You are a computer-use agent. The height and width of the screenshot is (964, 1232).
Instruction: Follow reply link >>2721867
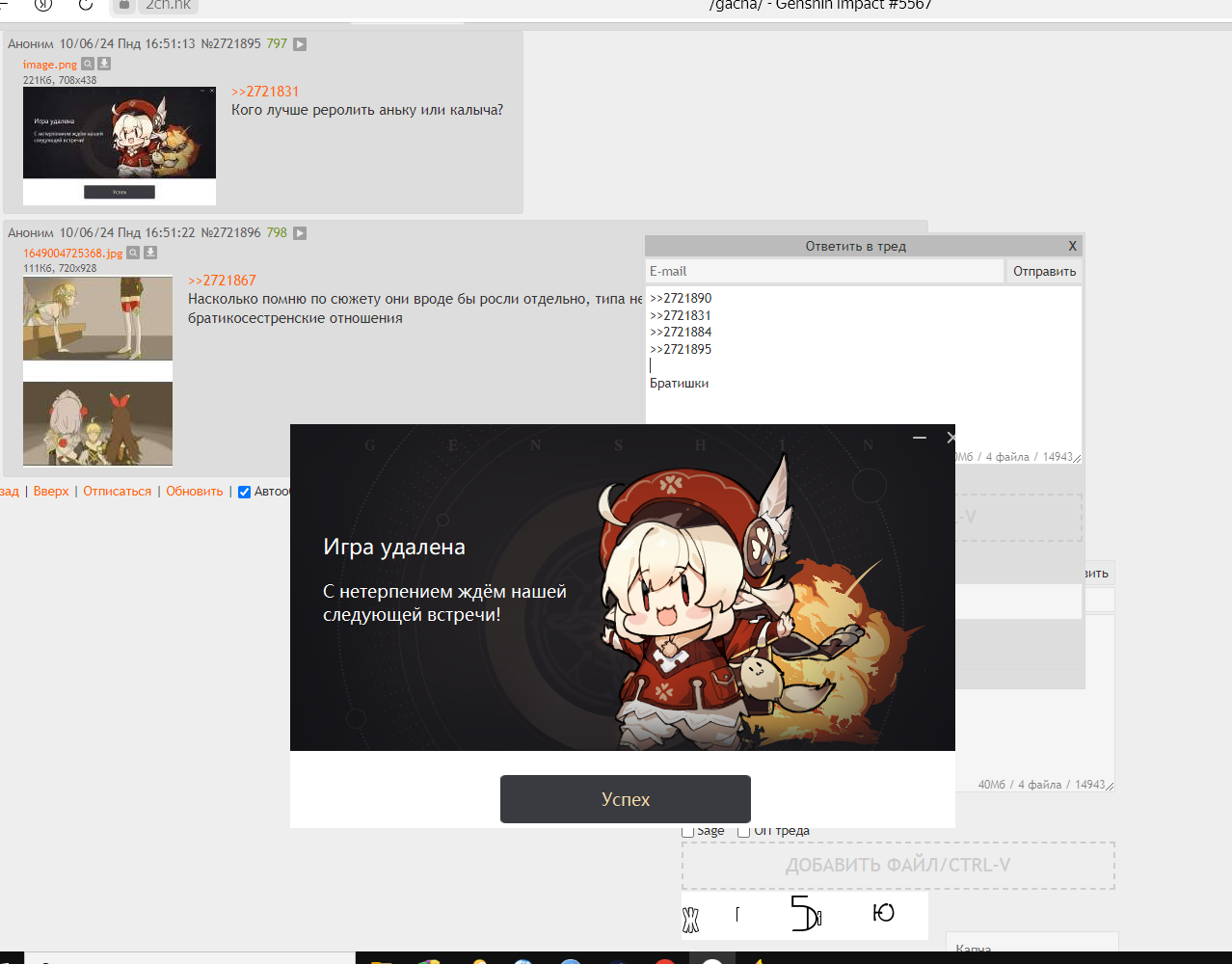[222, 281]
